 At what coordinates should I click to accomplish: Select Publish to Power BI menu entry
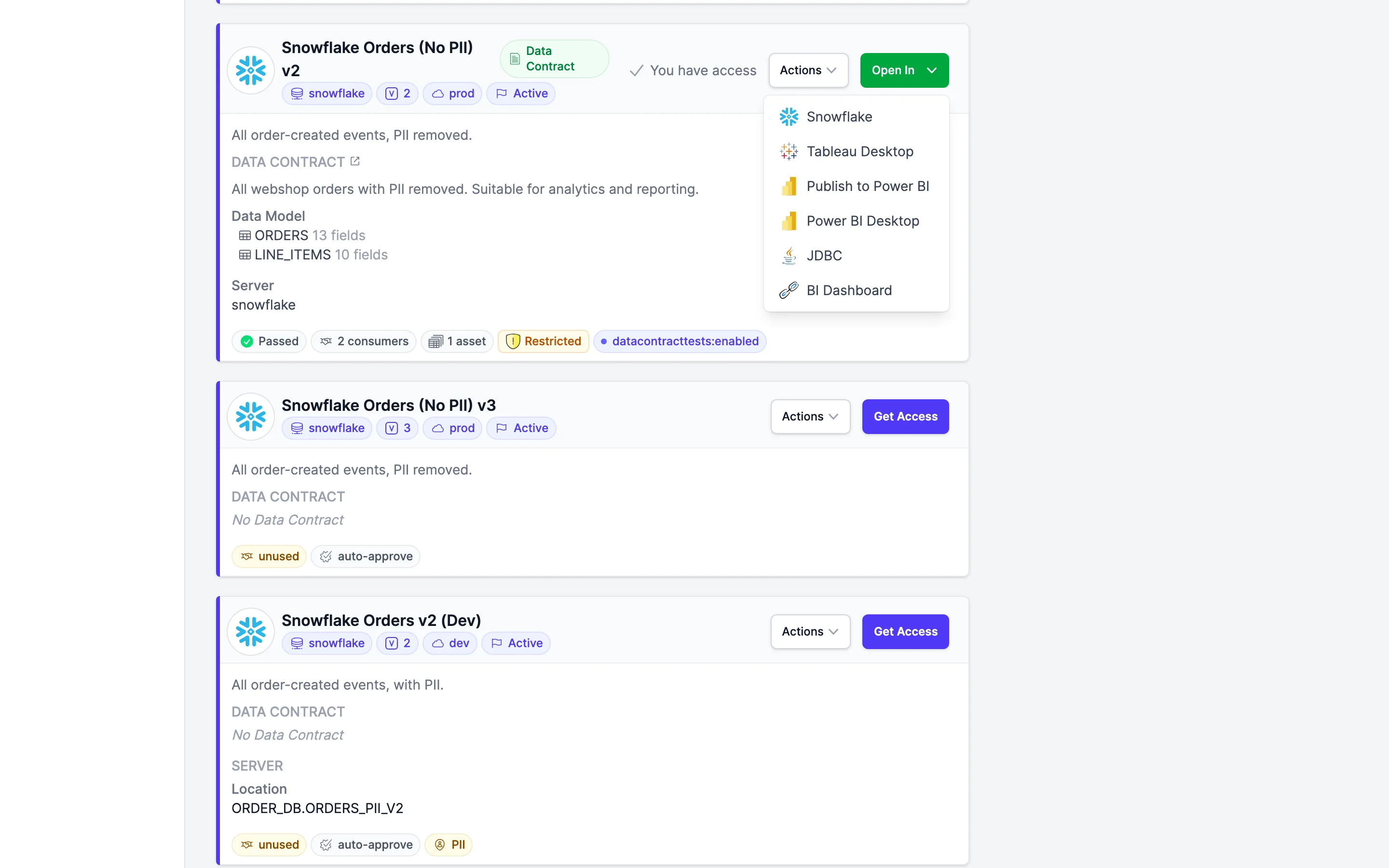[x=856, y=186]
